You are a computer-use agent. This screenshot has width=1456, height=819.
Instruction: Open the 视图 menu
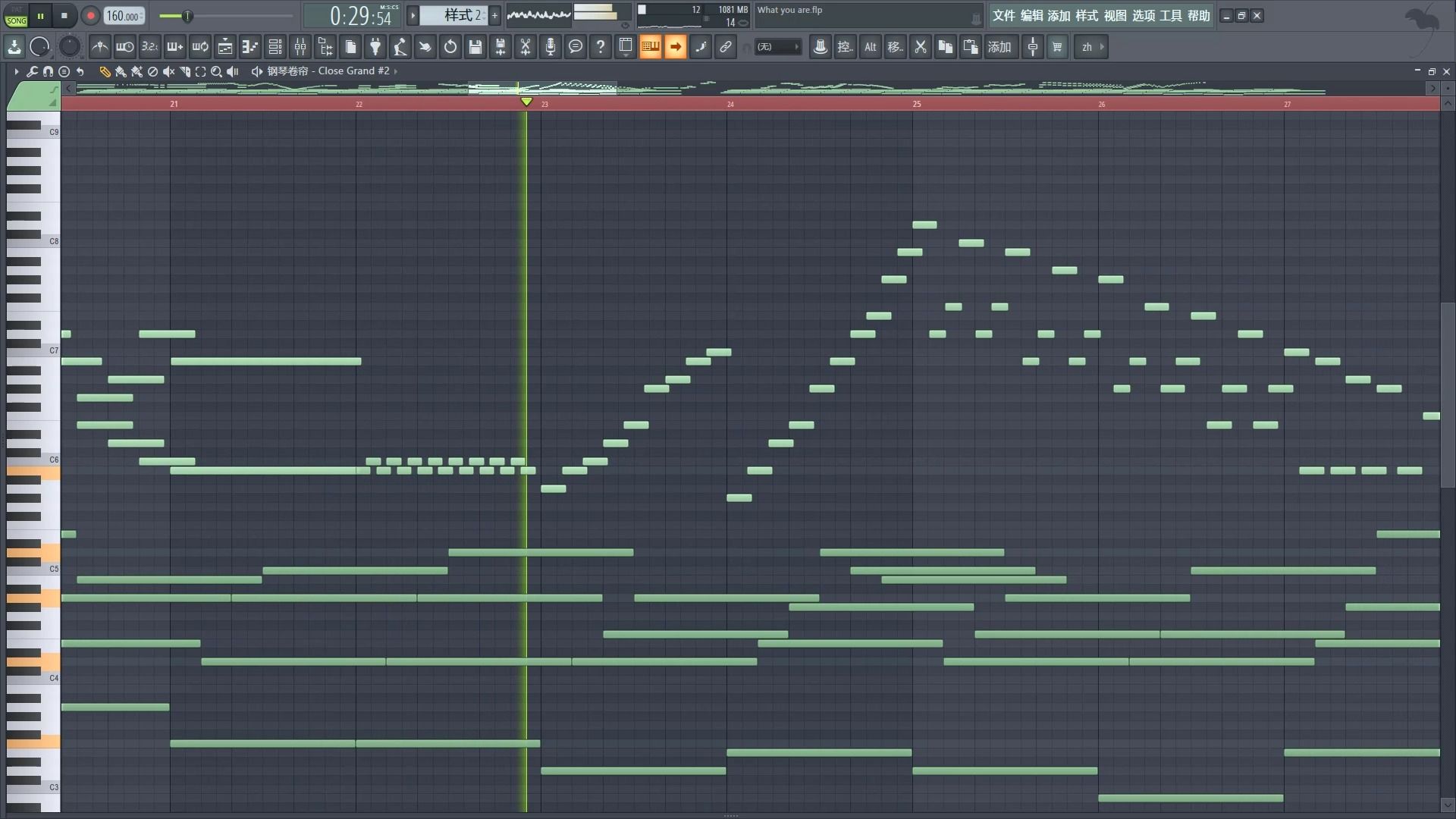pos(1115,16)
